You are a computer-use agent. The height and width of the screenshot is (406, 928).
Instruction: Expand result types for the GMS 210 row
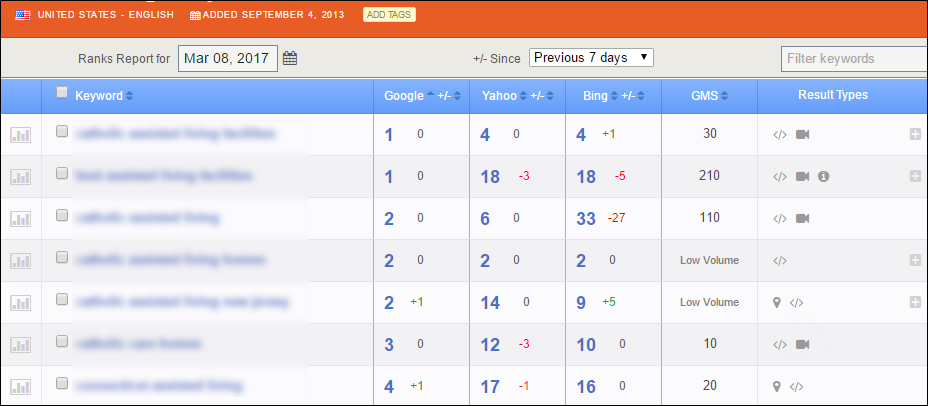(915, 176)
